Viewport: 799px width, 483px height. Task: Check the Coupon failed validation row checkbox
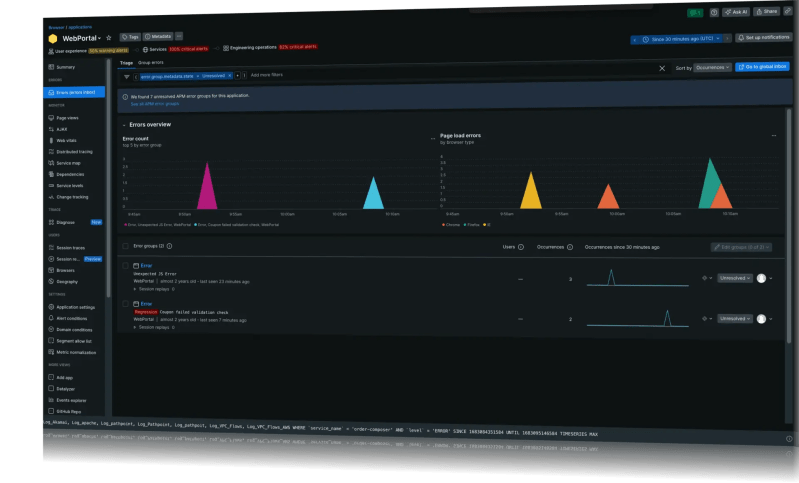click(x=125, y=304)
